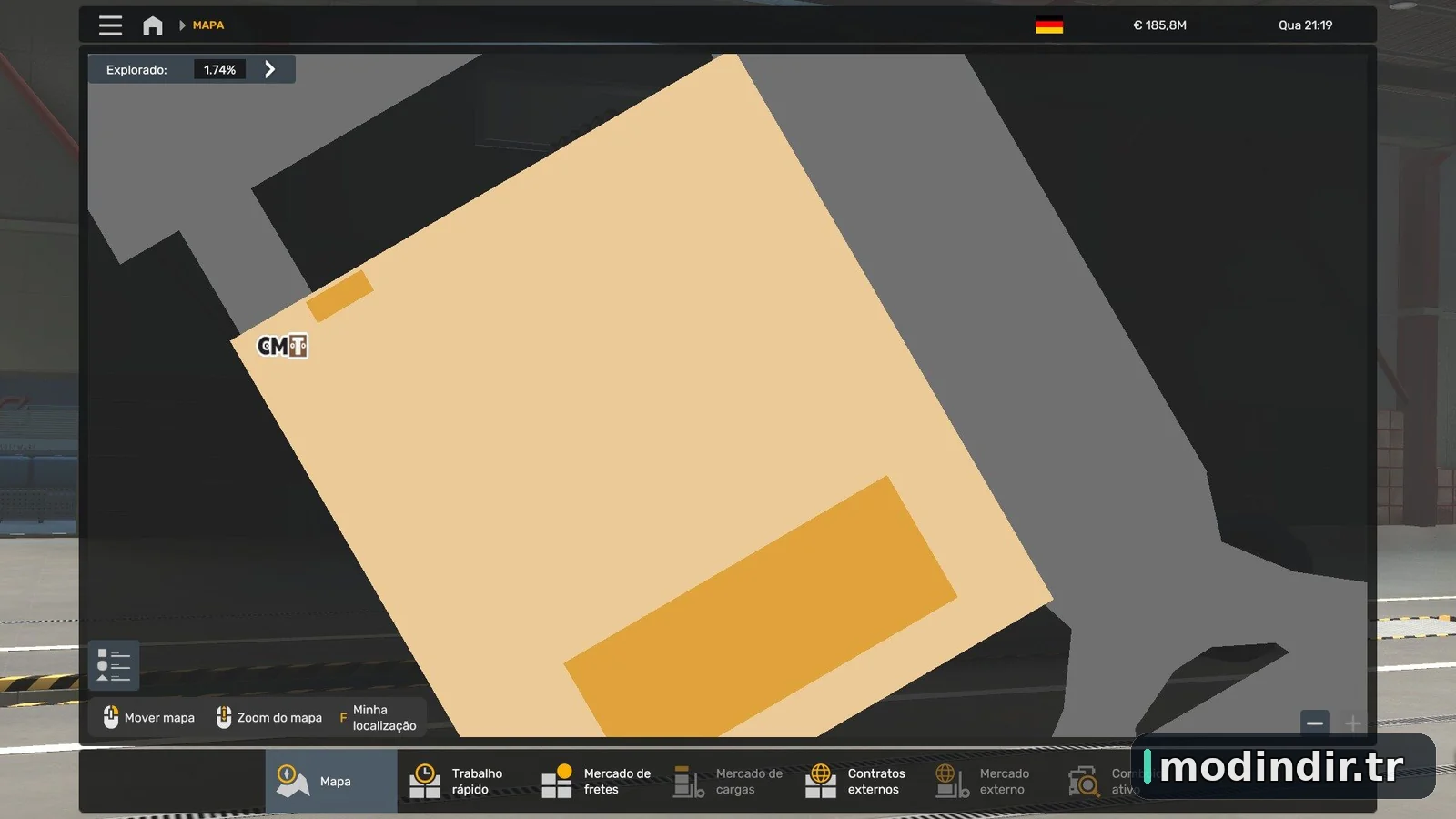Viewport: 1456px width, 819px height.
Task: Click the Mercado de fretes crates icon
Action: click(557, 781)
